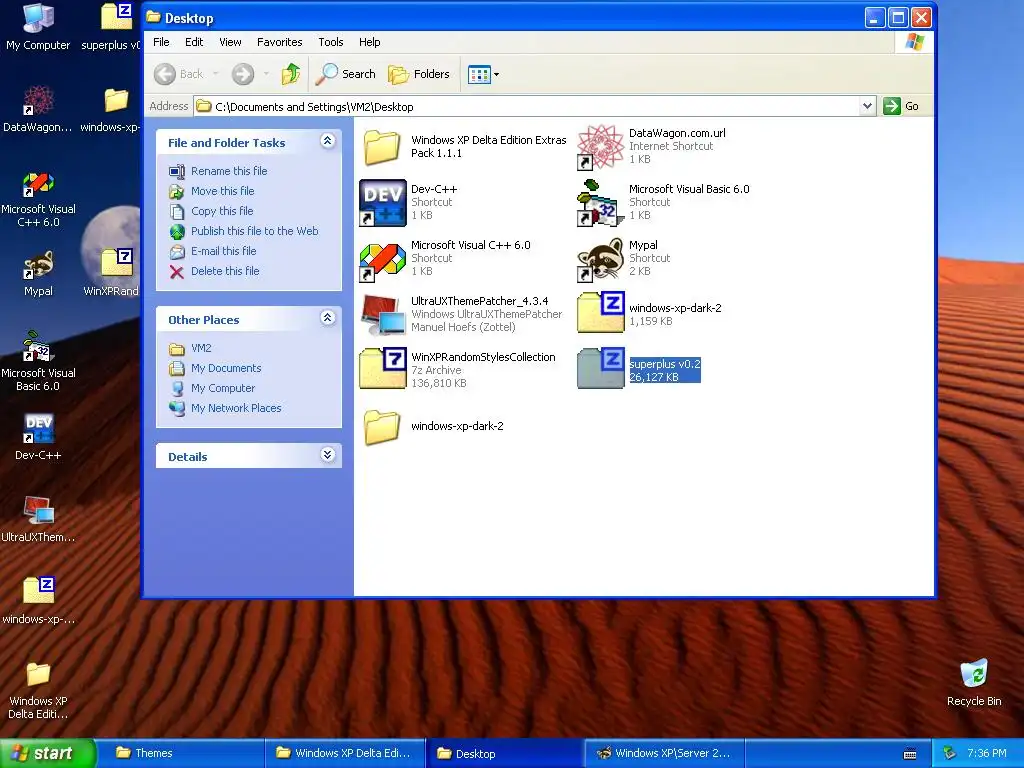Click the address bar path field

pos(534,106)
